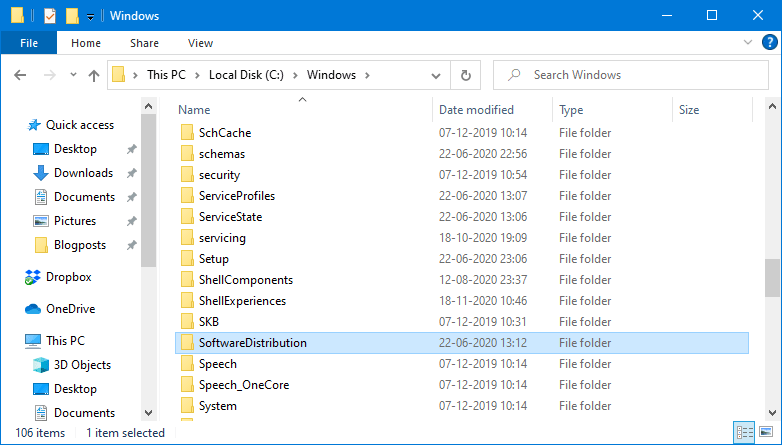782x445 pixels.
Task: Select the ServiceProfiles folder icon
Action: point(187,196)
